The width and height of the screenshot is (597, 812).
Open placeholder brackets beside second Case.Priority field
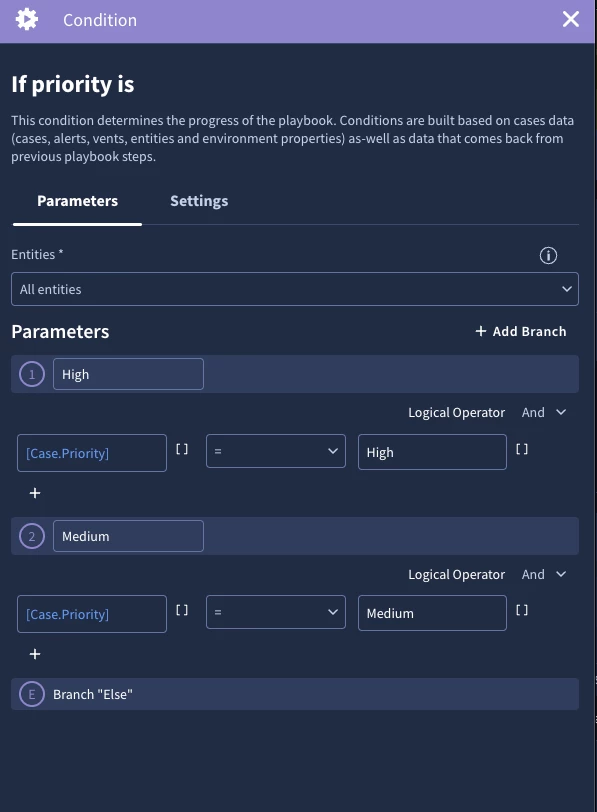[182, 611]
